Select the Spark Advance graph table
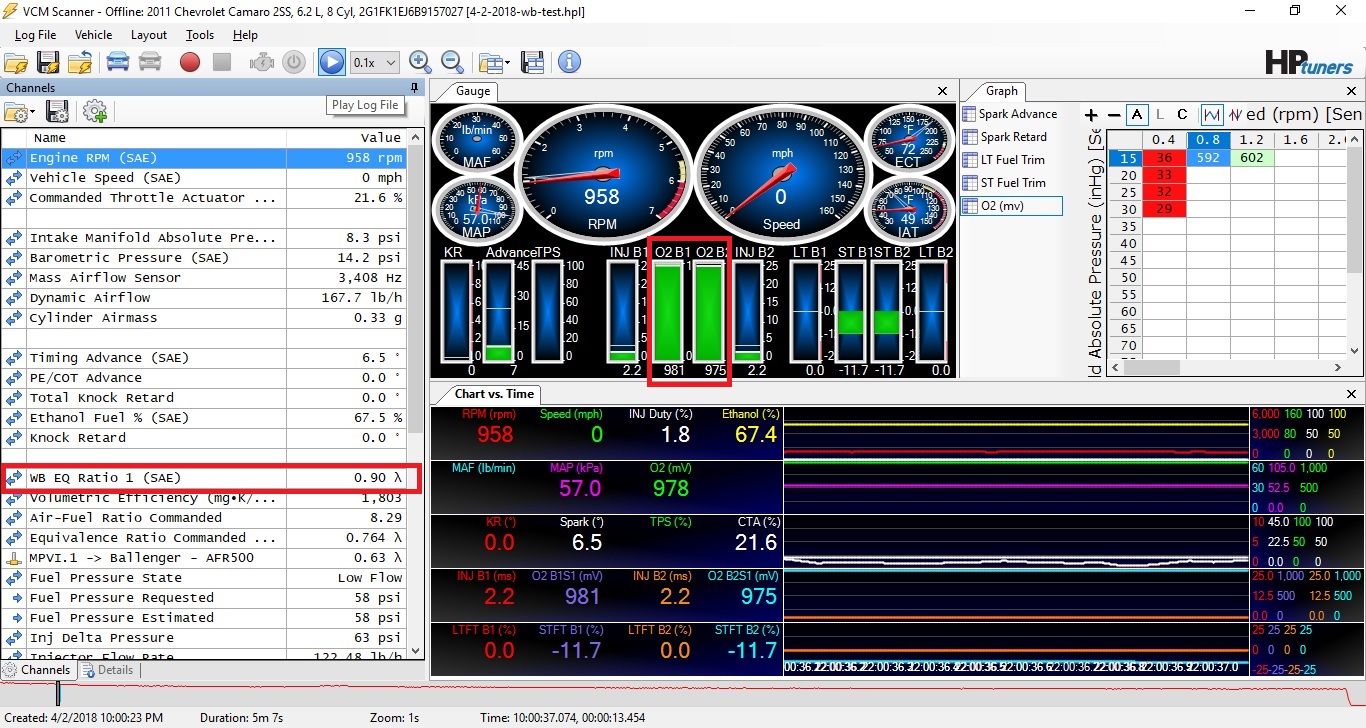This screenshot has height=728, width=1366. 1010,114
